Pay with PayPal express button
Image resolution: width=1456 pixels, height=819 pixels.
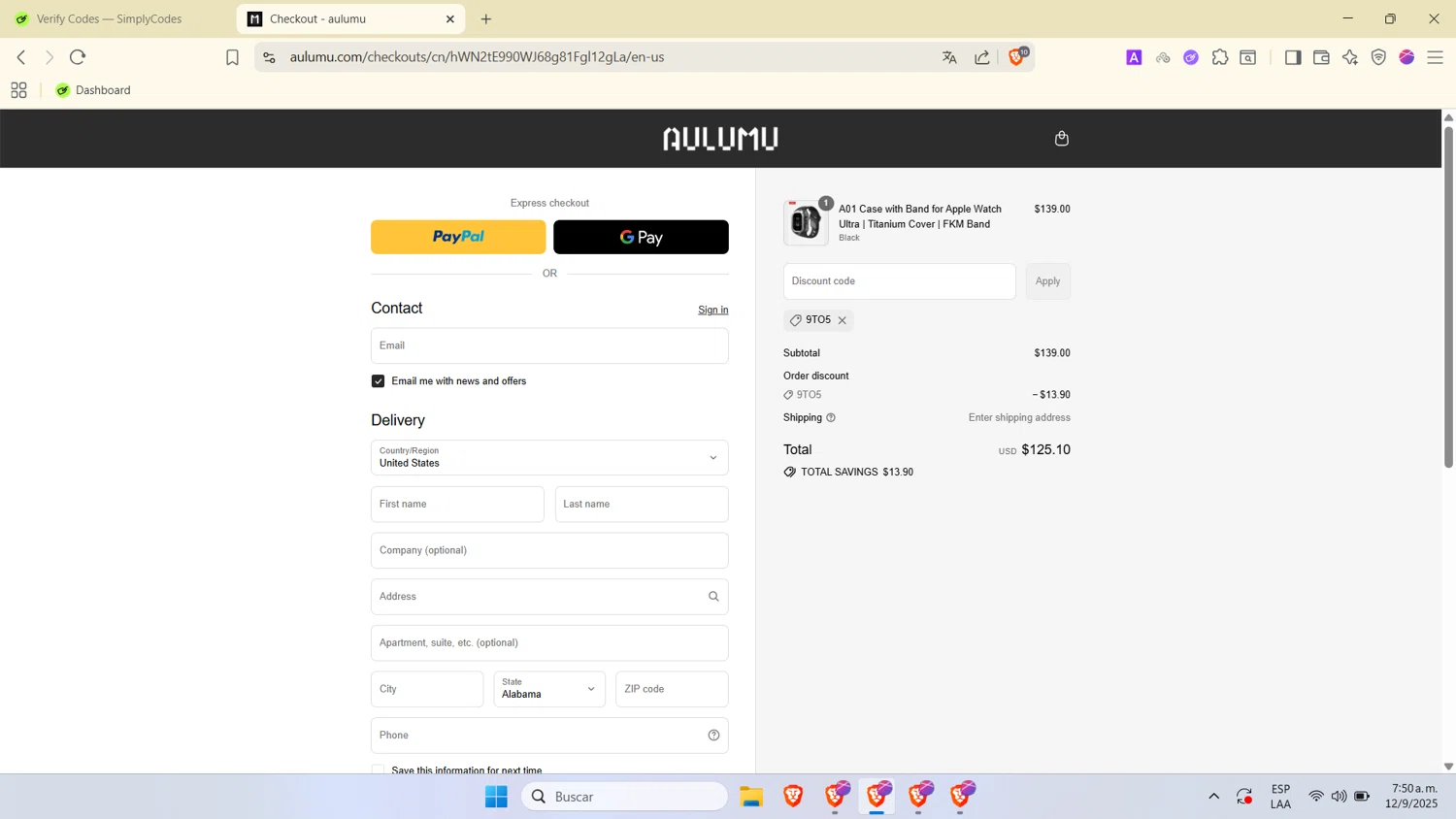coord(458,237)
